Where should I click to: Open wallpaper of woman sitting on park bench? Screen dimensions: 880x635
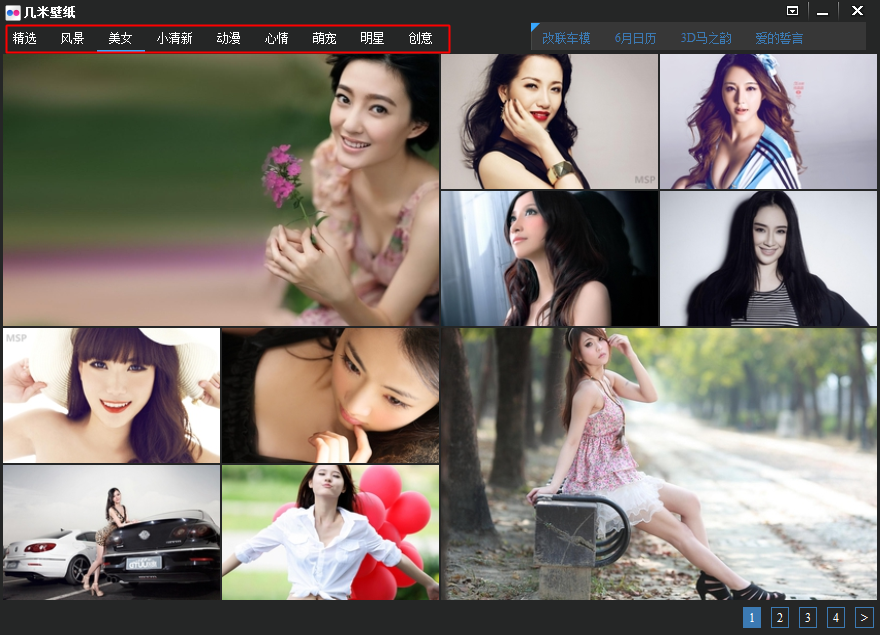[659, 464]
